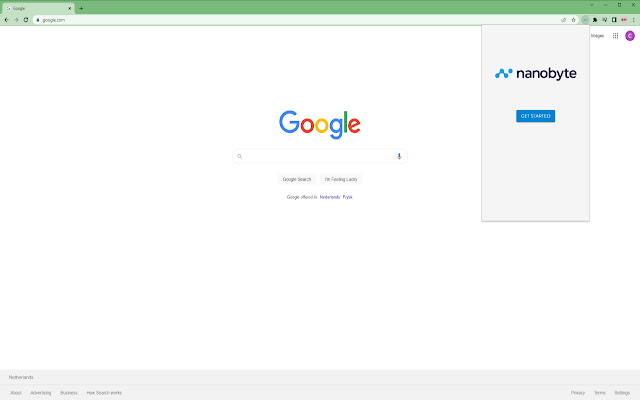The height and width of the screenshot is (400, 640).
Task: Click the share page icon in address bar
Action: click(x=564, y=20)
